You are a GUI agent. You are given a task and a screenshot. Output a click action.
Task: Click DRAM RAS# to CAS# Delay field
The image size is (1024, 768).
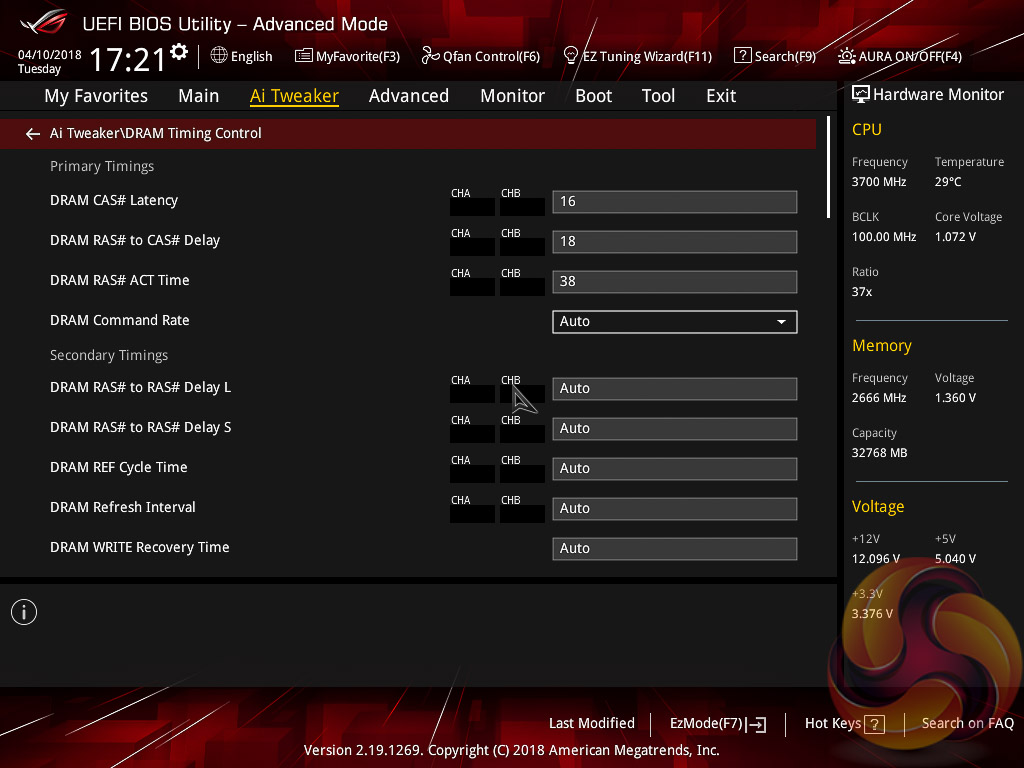(x=675, y=242)
